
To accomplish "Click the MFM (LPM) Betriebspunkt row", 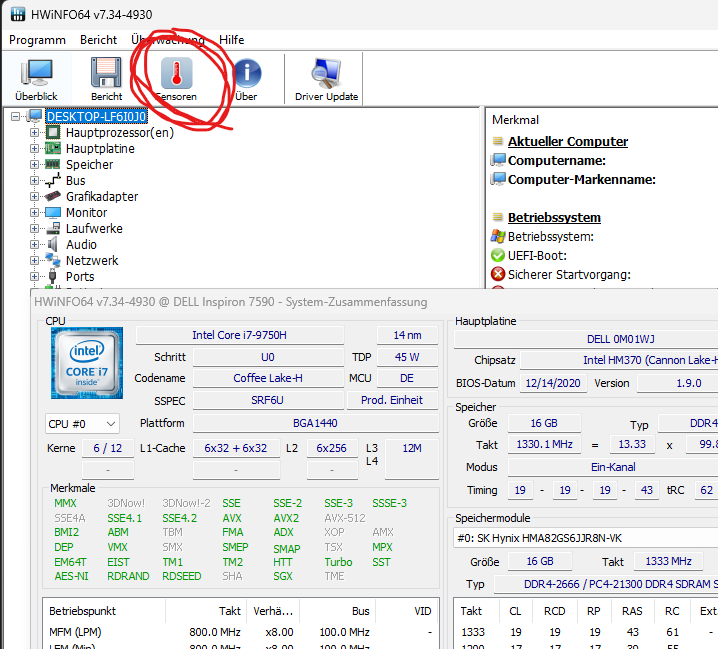I will pyautogui.click(x=240, y=633).
